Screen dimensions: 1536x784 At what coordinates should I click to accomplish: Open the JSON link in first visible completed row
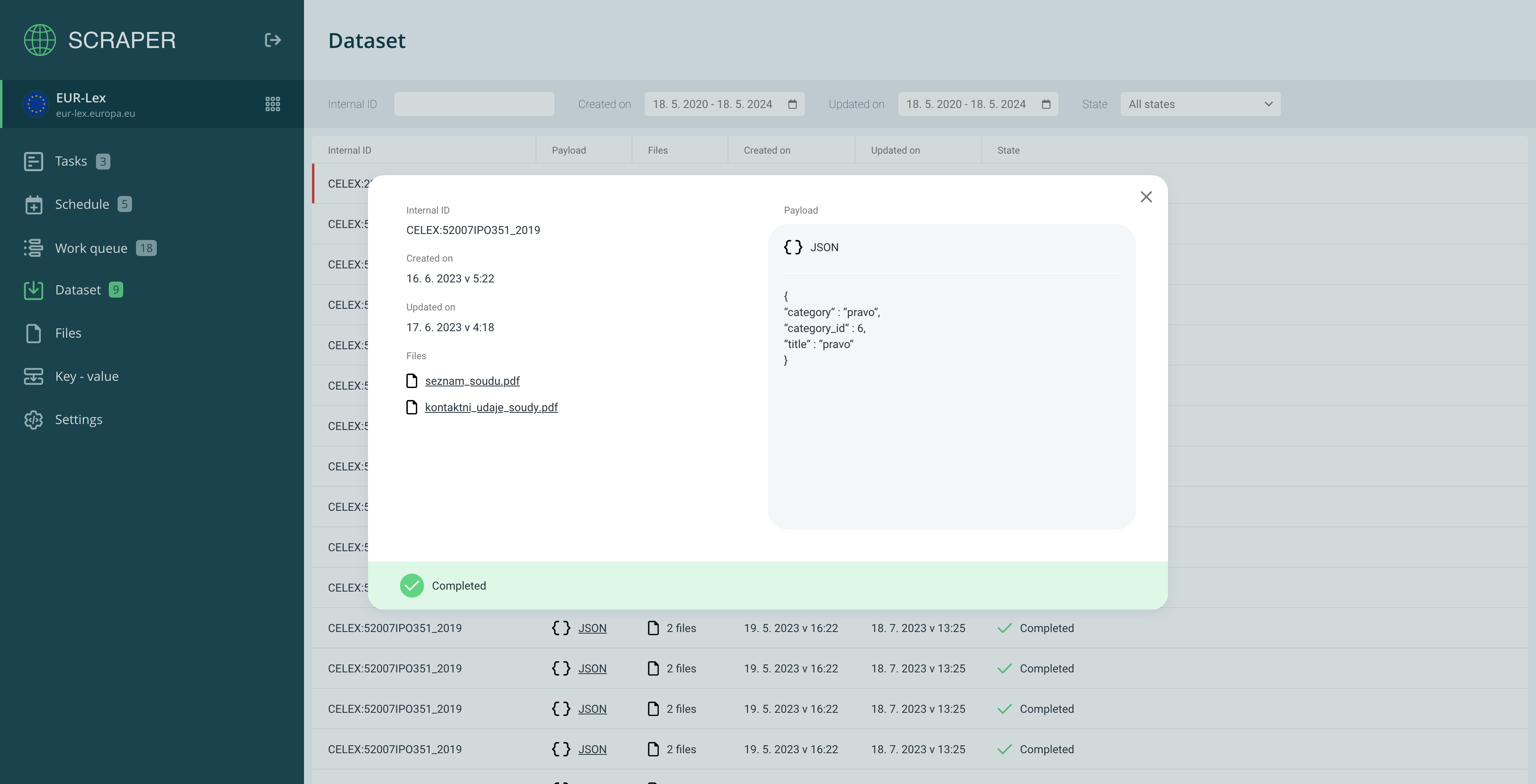point(592,628)
